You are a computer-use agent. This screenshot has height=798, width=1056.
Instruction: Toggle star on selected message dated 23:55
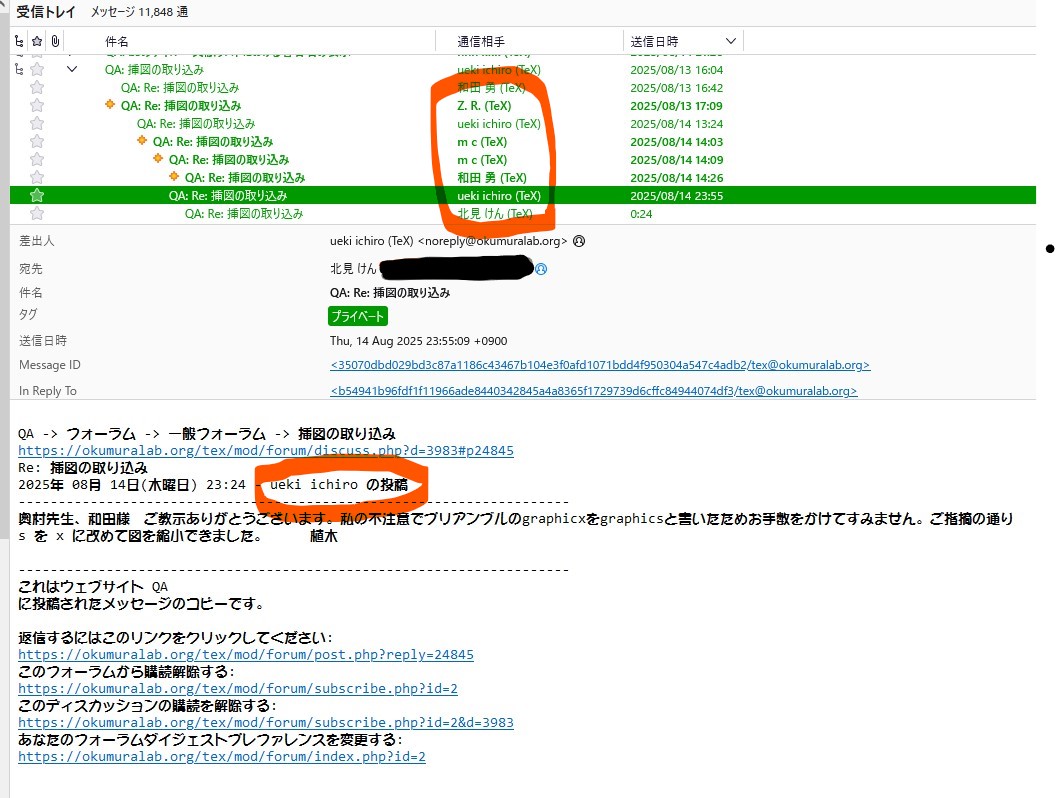tap(37, 196)
